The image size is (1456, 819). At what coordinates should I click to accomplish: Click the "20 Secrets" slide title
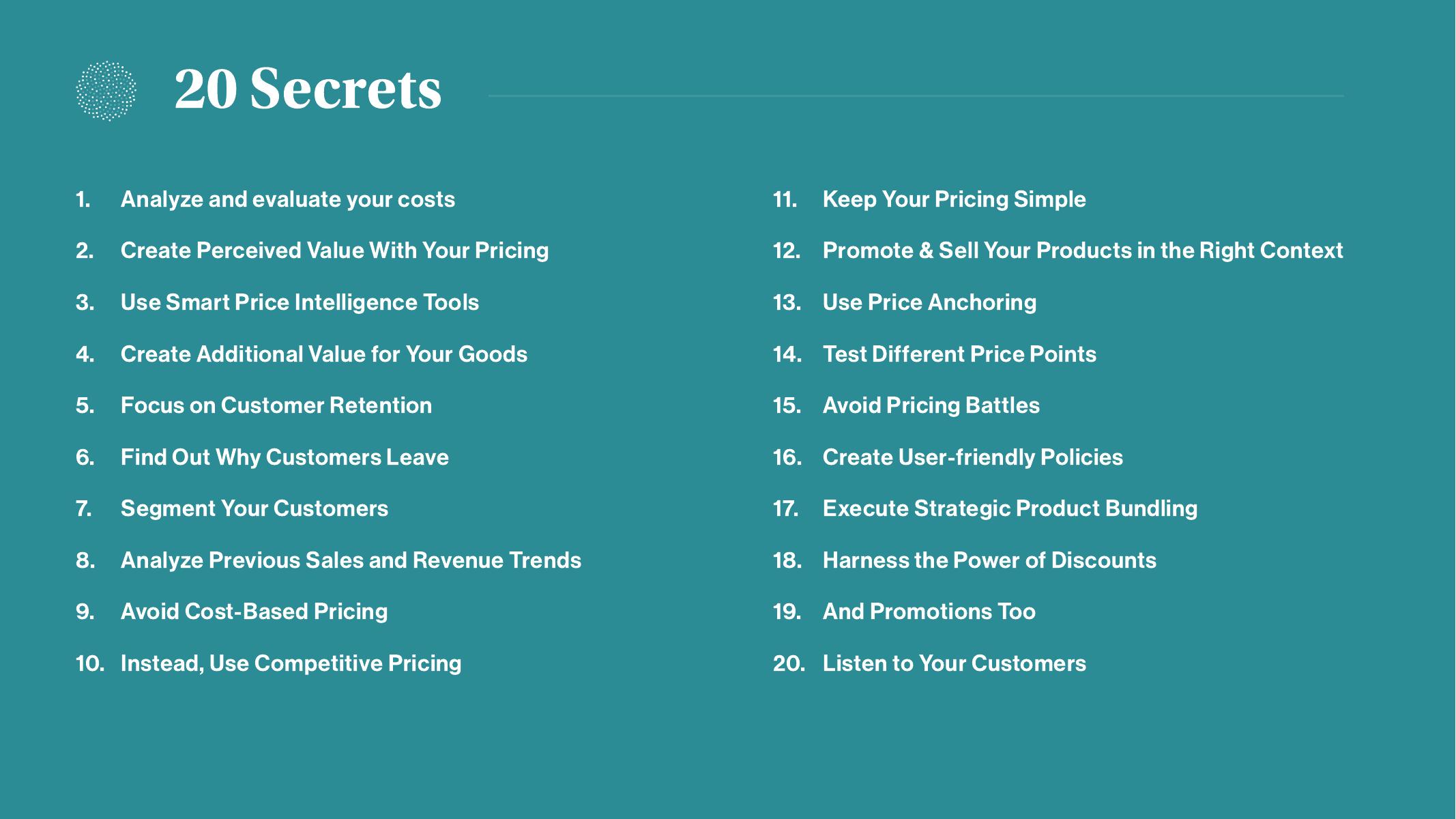coord(308,89)
